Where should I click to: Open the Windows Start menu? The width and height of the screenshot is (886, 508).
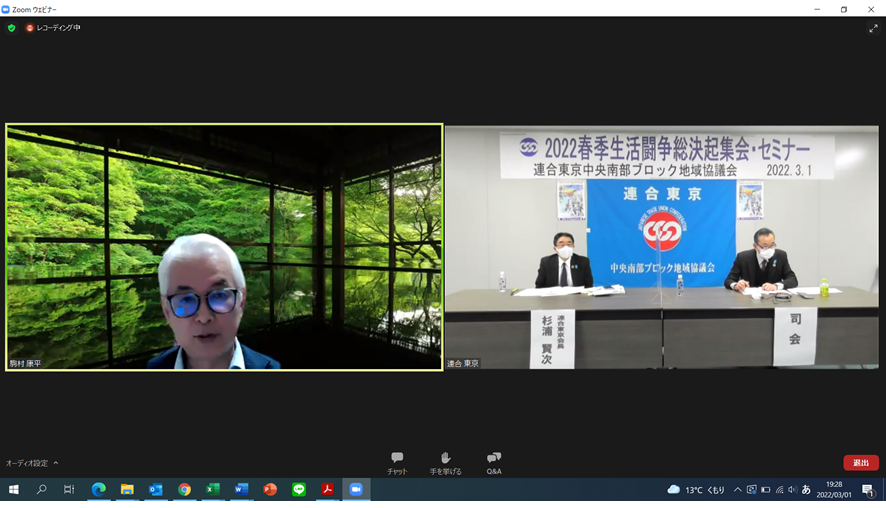coord(14,489)
